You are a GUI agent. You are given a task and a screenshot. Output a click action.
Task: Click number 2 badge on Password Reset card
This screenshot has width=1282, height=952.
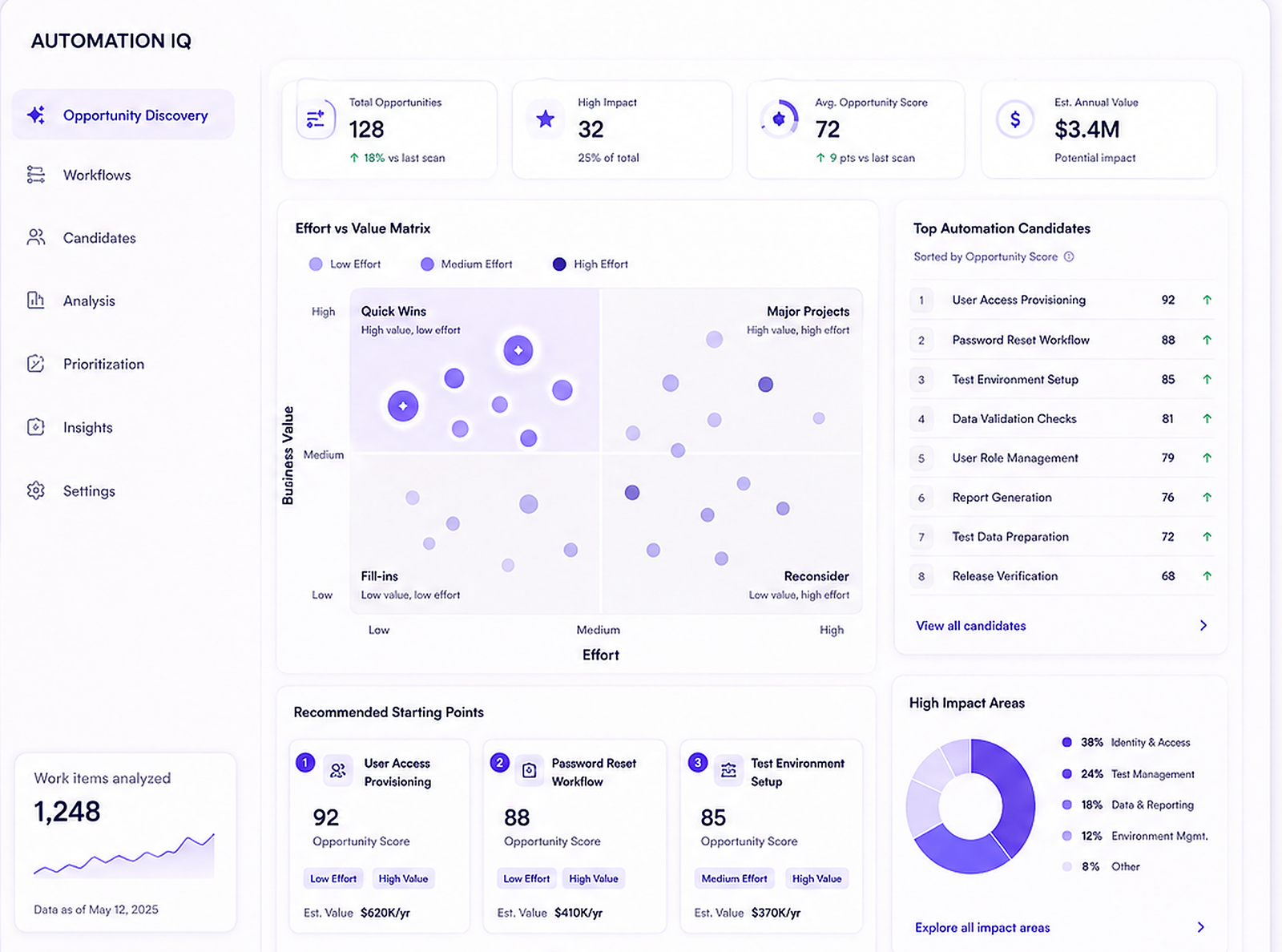tap(500, 762)
